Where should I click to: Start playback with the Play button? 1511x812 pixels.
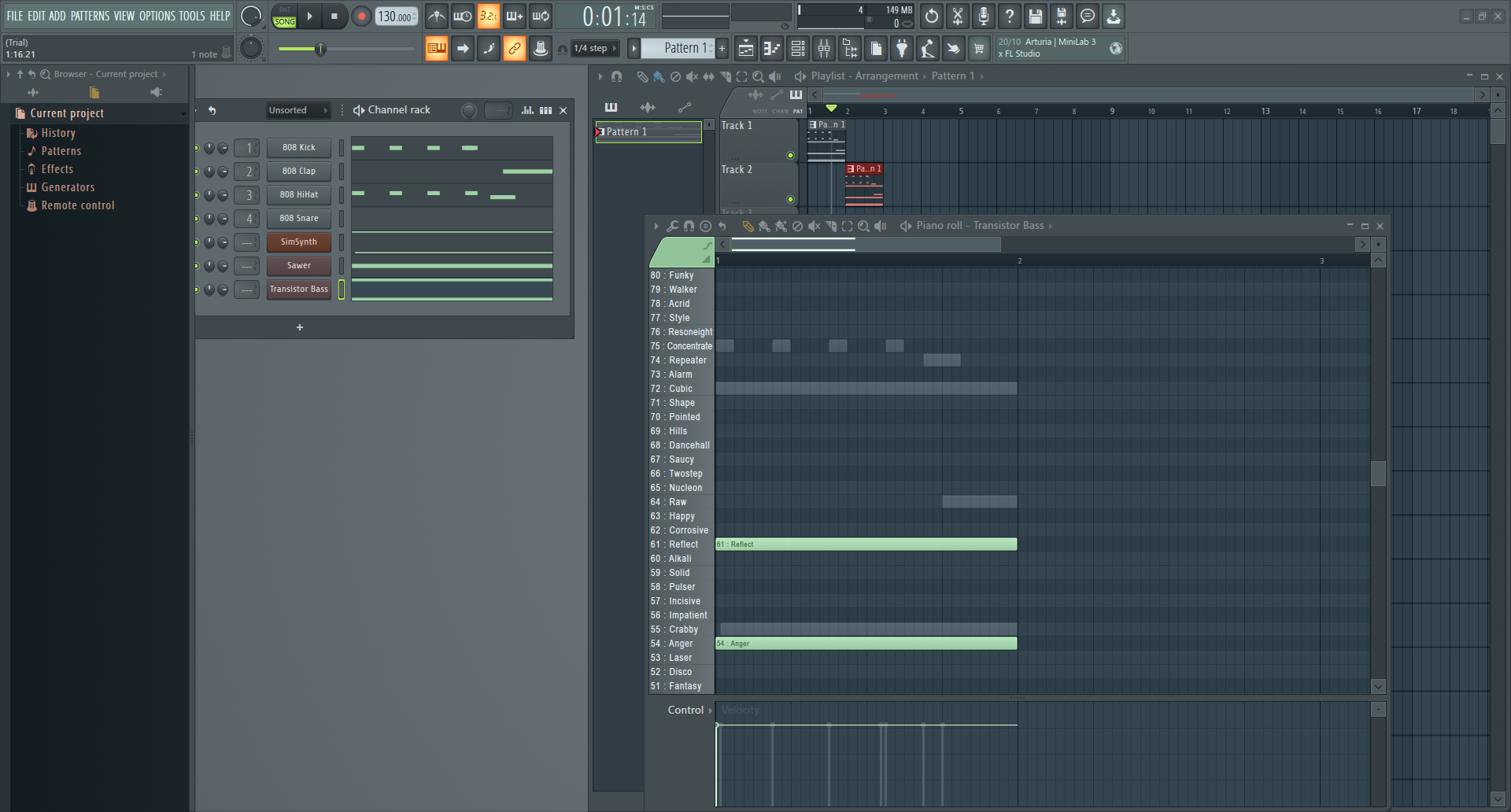(x=309, y=16)
